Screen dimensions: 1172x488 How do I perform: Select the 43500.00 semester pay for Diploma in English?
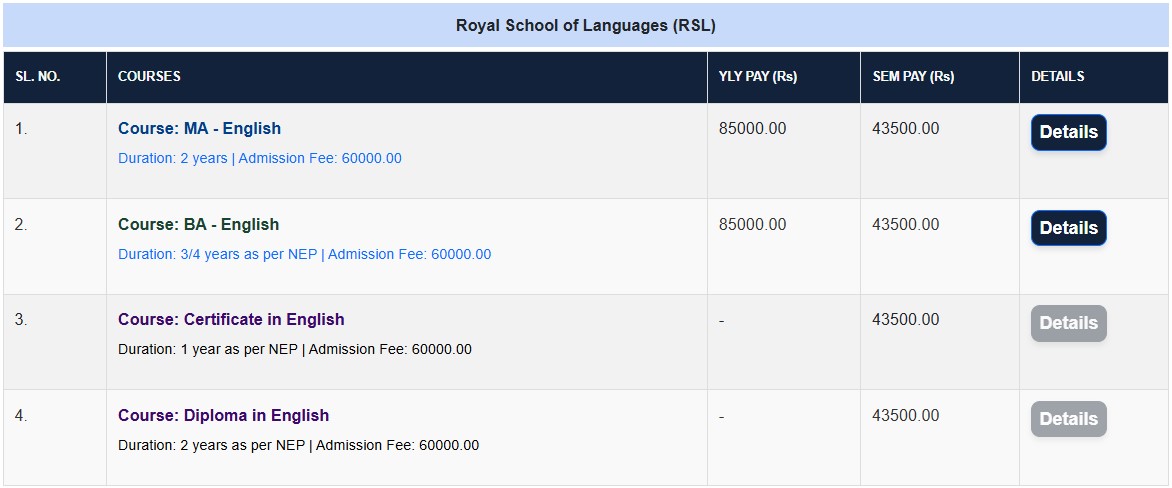pyautogui.click(x=905, y=415)
